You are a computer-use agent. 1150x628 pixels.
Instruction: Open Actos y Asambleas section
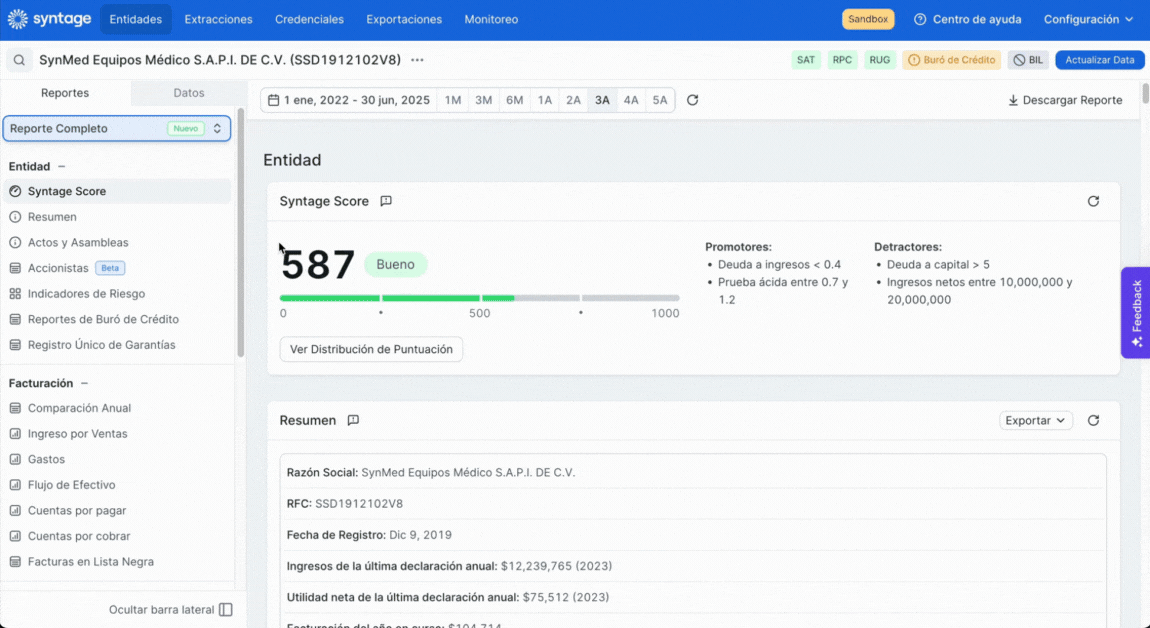(x=117, y=242)
